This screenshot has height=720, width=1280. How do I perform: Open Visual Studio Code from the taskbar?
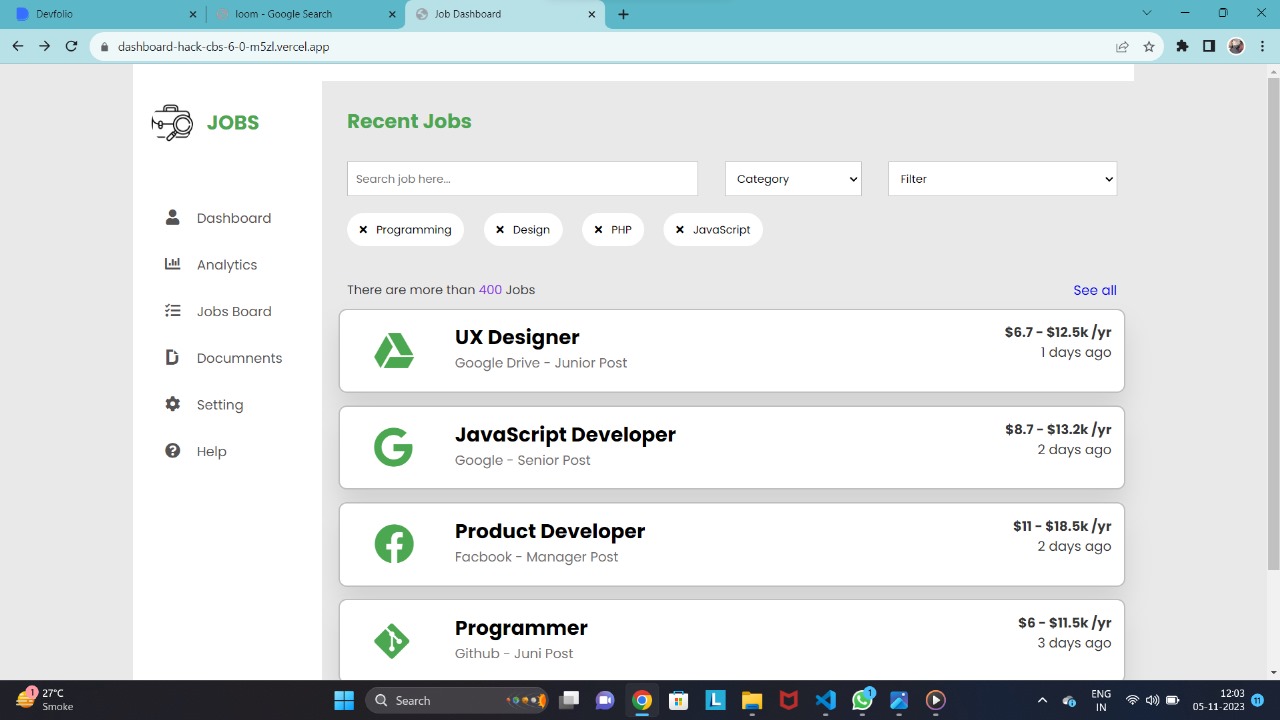click(x=825, y=700)
